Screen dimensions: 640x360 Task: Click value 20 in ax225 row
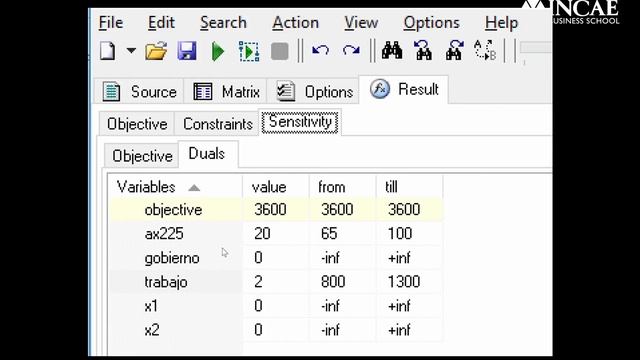[x=262, y=234]
